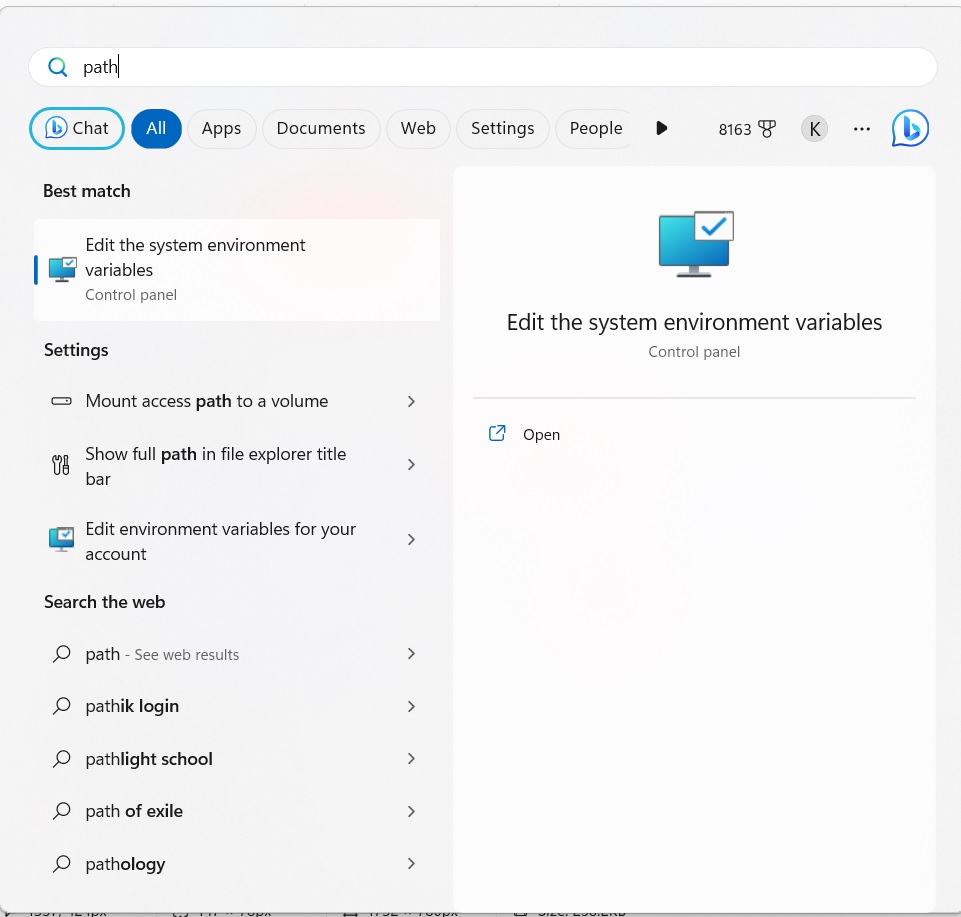
Task: Click the large environment variables monitor icon
Action: (x=696, y=244)
